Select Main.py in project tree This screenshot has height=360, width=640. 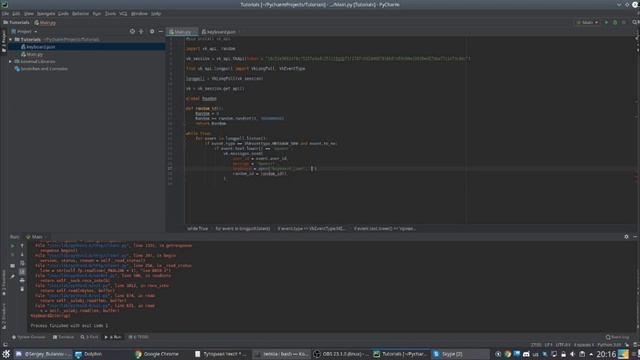(32, 54)
